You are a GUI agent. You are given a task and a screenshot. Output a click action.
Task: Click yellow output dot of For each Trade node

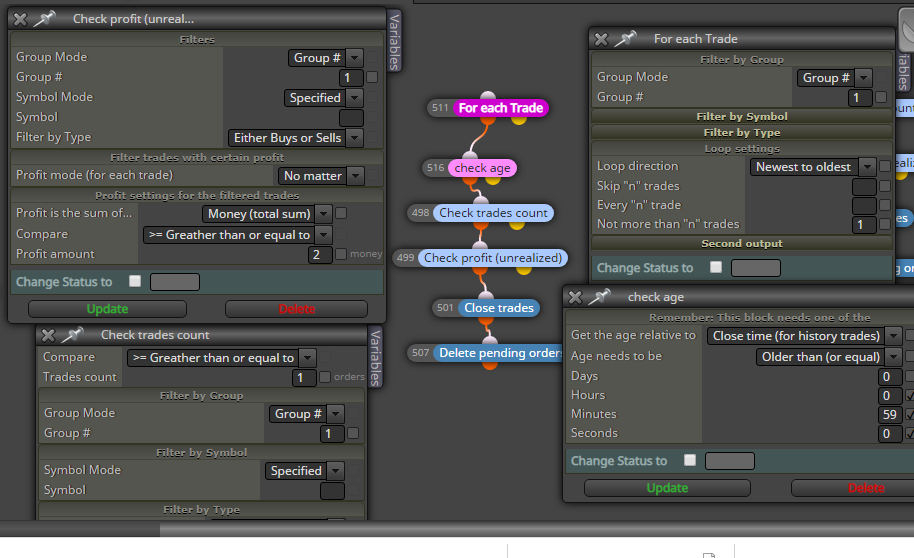coord(519,120)
